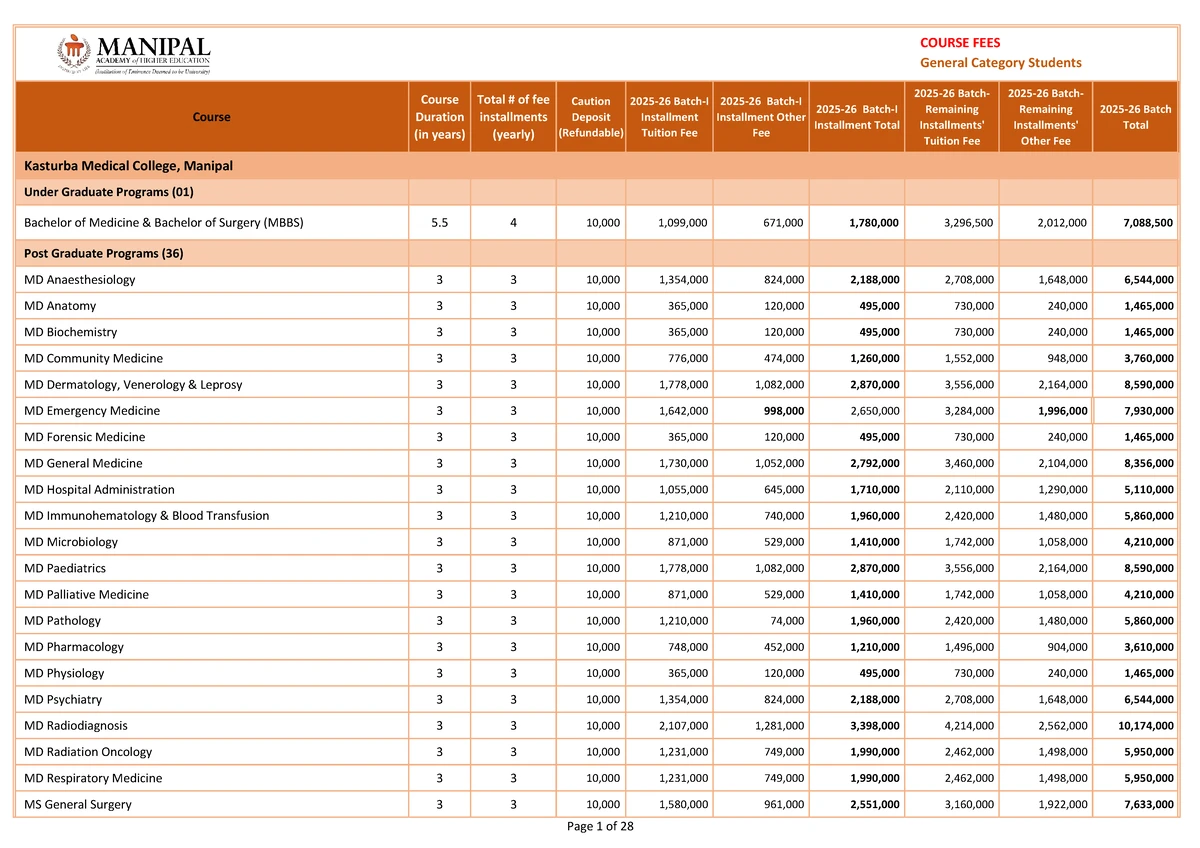
Task: Click Radiodiagnosis batch total 10,174,000
Action: pyautogui.click(x=1146, y=725)
